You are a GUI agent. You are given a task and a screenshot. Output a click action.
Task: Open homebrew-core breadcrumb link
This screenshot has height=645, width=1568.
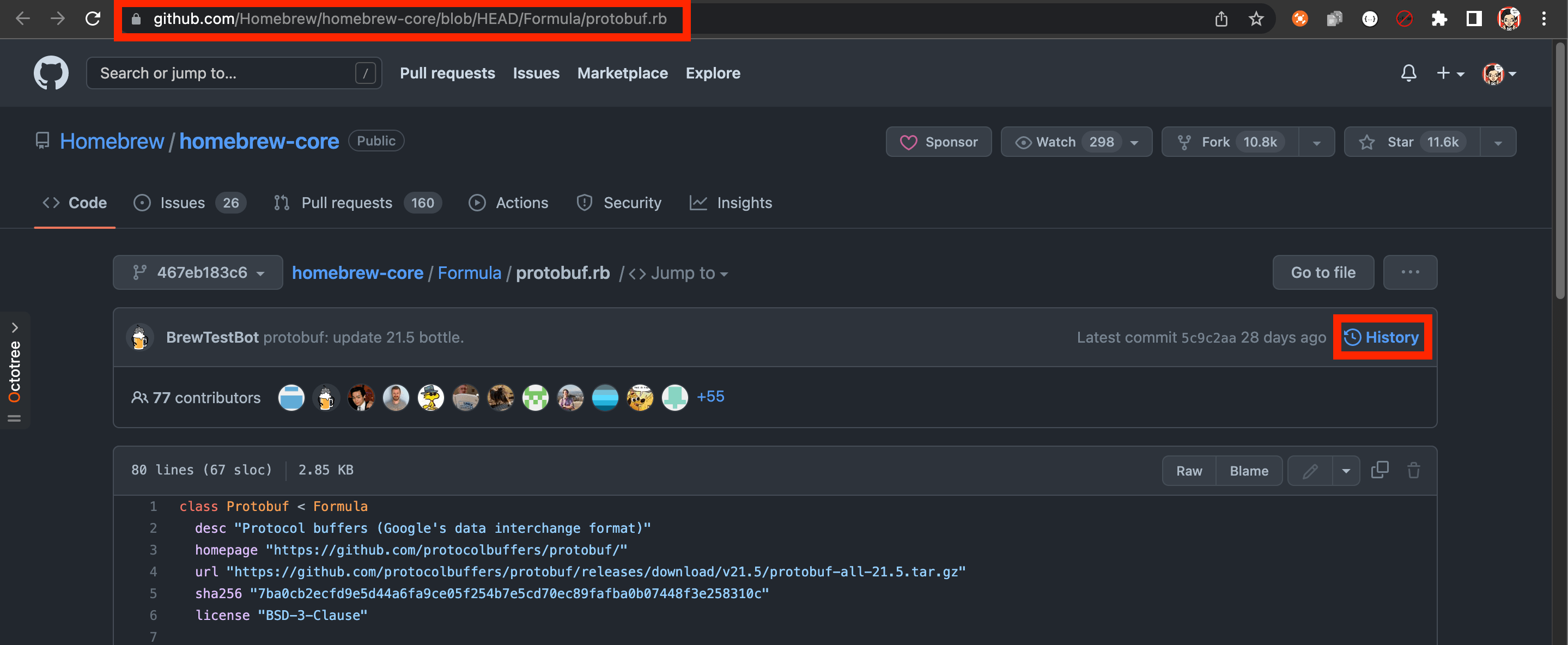[357, 273]
